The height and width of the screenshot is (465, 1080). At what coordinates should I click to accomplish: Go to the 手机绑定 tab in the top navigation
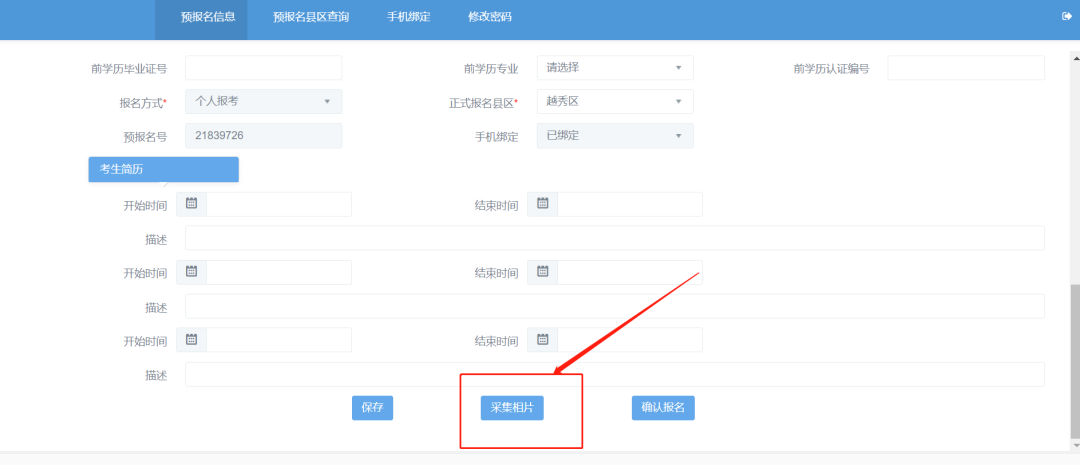pos(408,18)
